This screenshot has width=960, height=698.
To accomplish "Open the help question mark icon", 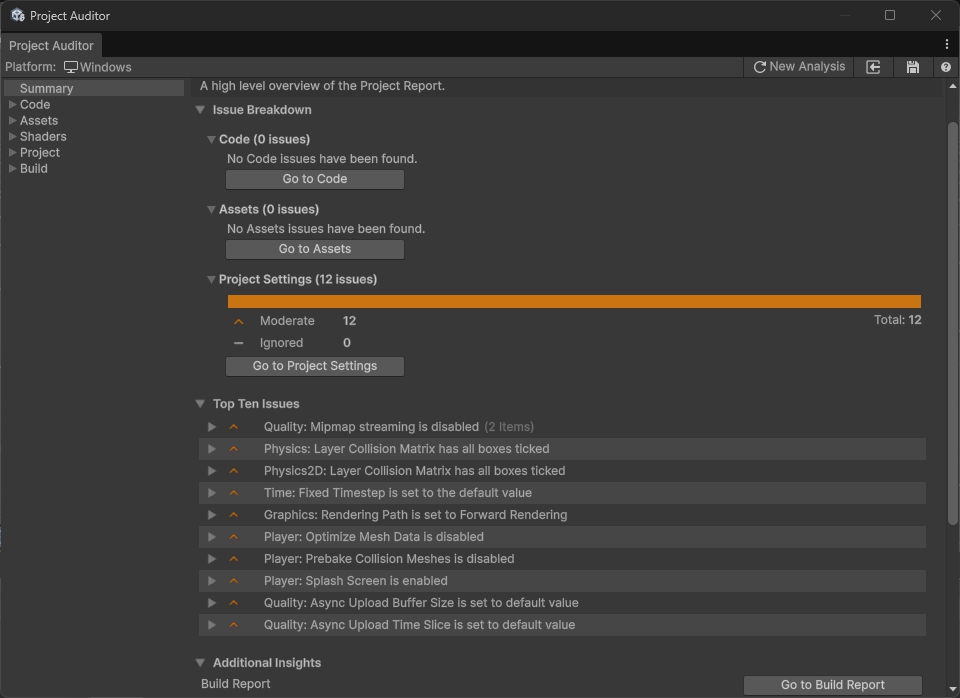I will click(945, 67).
